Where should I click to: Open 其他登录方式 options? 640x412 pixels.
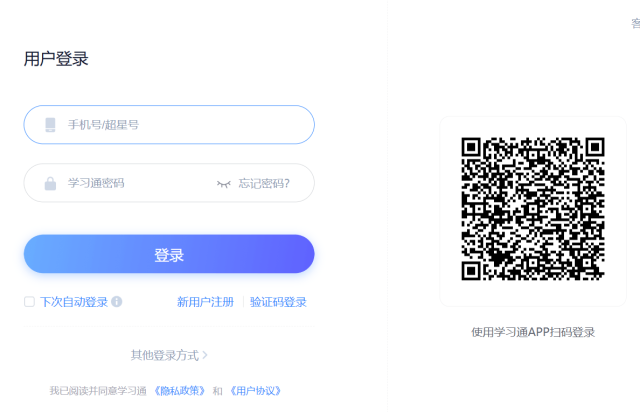pyautogui.click(x=165, y=355)
